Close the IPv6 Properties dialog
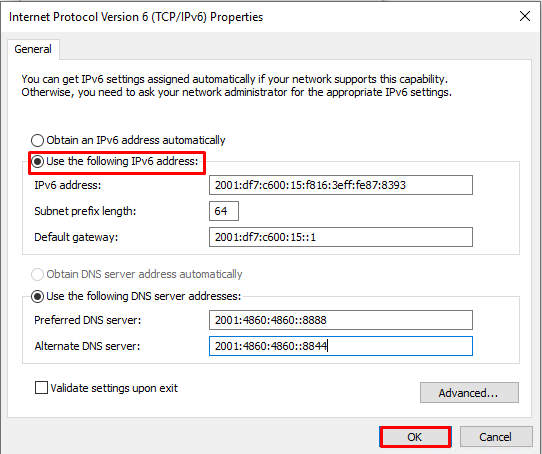The image size is (542, 454). point(525,16)
